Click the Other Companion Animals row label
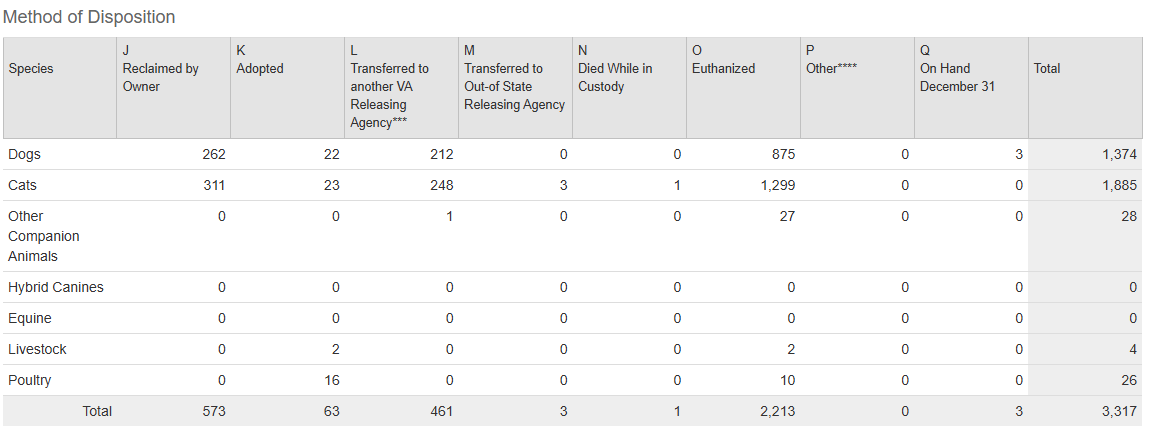The image size is (1151, 430). point(44,236)
